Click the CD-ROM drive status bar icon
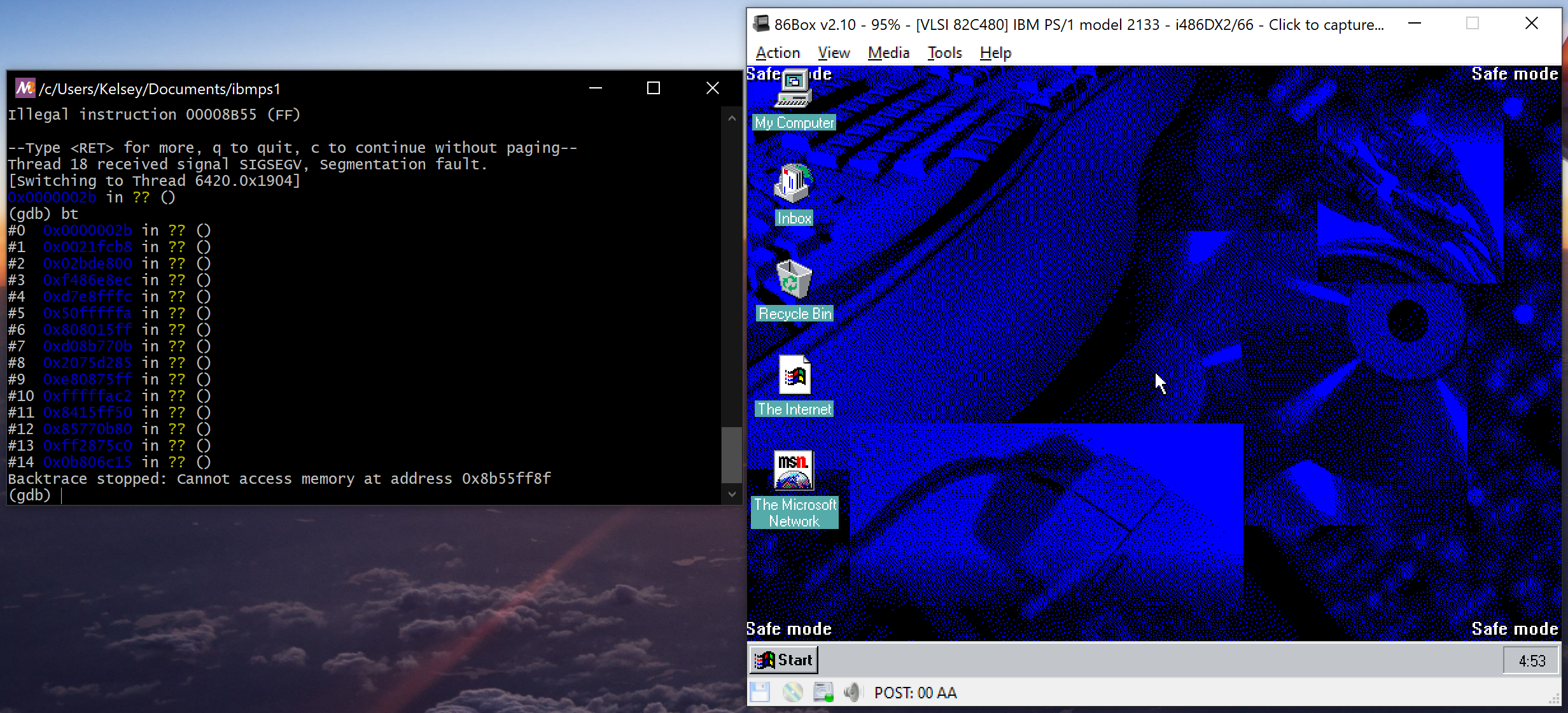The height and width of the screenshot is (713, 1568). 792,693
